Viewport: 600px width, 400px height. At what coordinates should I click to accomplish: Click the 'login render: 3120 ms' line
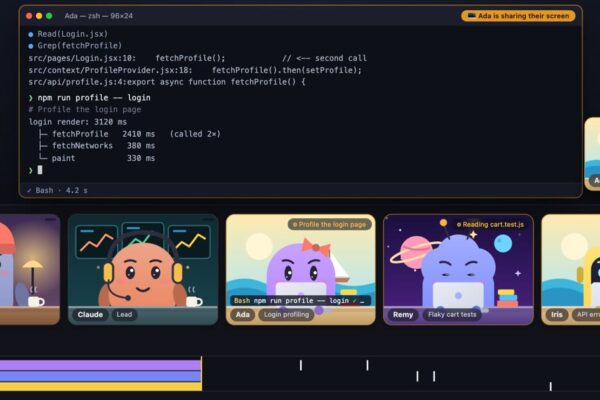point(78,122)
